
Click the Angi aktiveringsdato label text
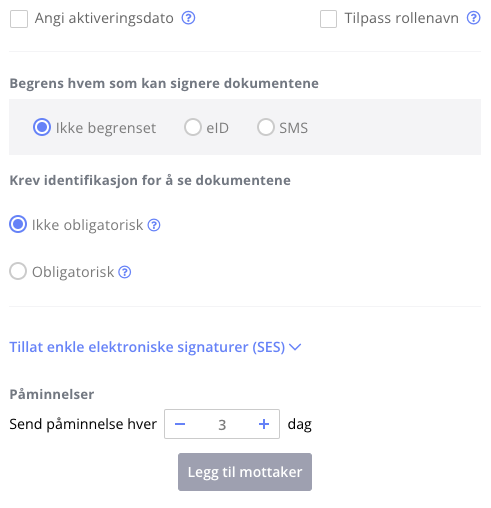tap(104, 18)
